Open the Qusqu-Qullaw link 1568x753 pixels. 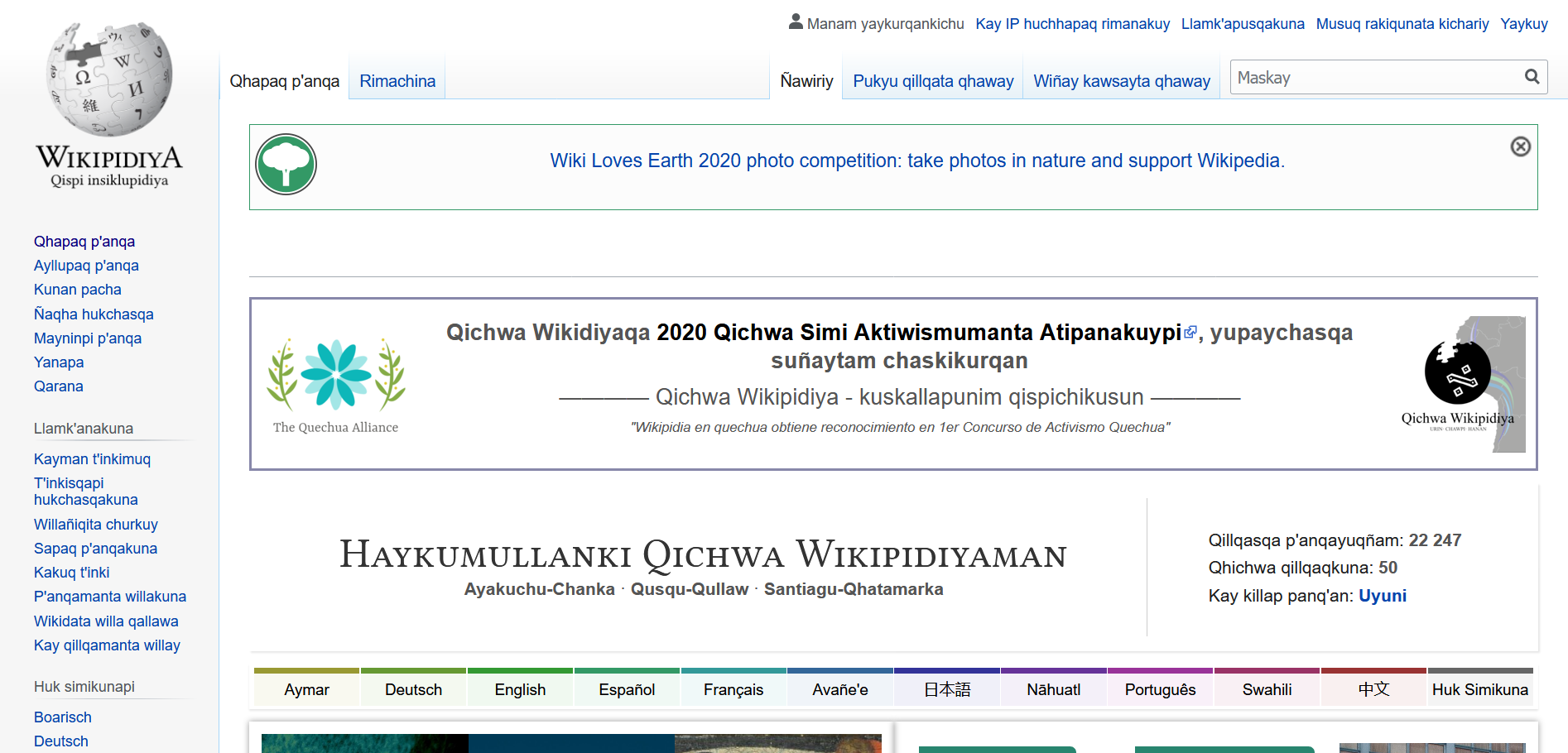tap(690, 589)
